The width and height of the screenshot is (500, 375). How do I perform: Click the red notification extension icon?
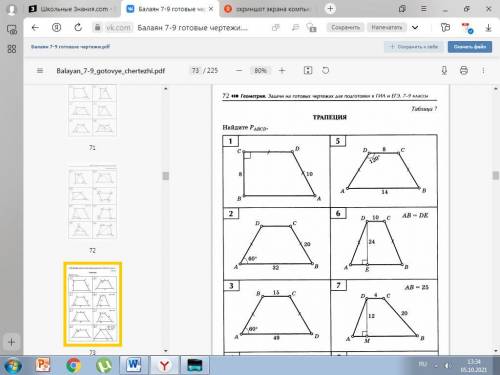pos(467,28)
